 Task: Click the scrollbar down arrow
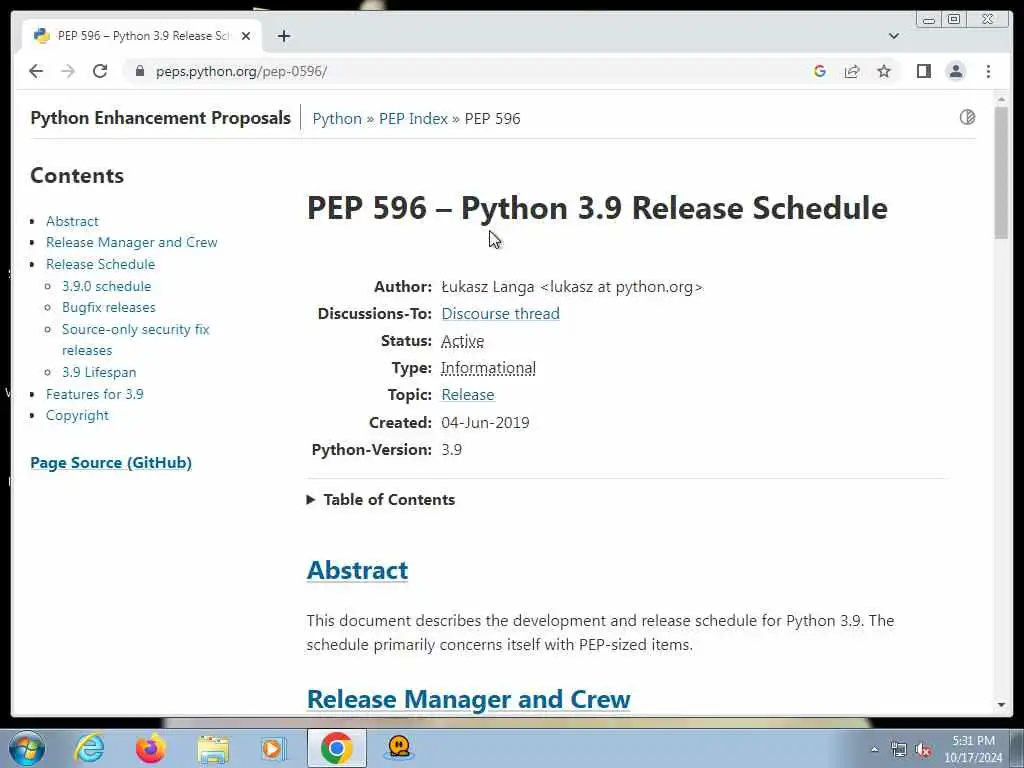click(x=1001, y=705)
